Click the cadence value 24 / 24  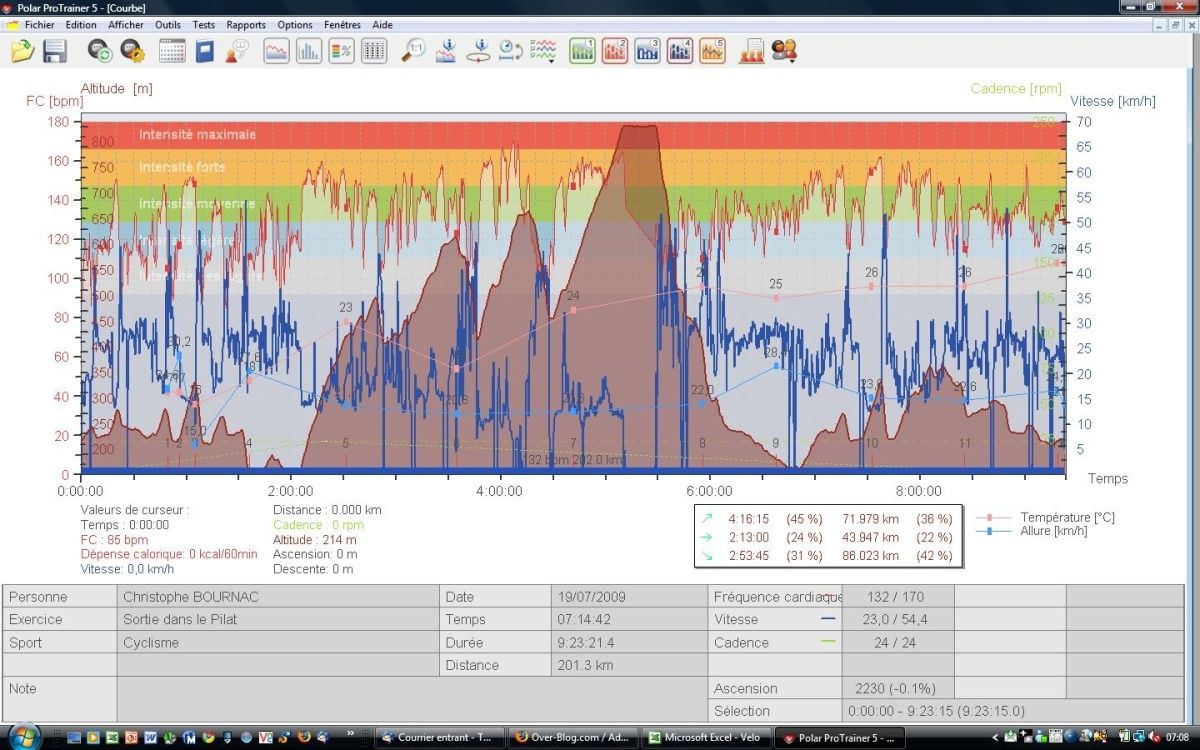coord(895,643)
